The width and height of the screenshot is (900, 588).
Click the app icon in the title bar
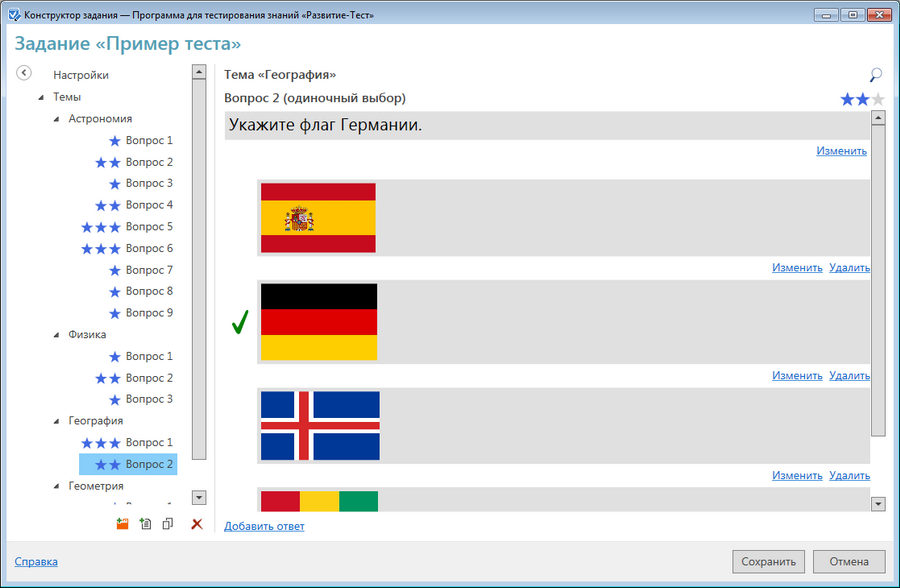[x=14, y=15]
